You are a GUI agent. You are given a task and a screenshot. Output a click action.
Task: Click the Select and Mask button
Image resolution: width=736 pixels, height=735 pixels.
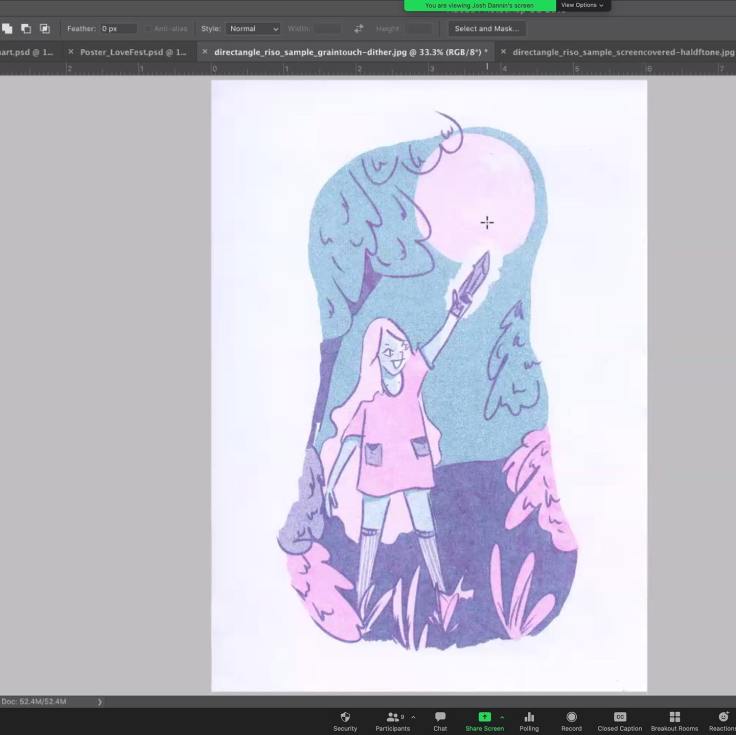coord(486,29)
